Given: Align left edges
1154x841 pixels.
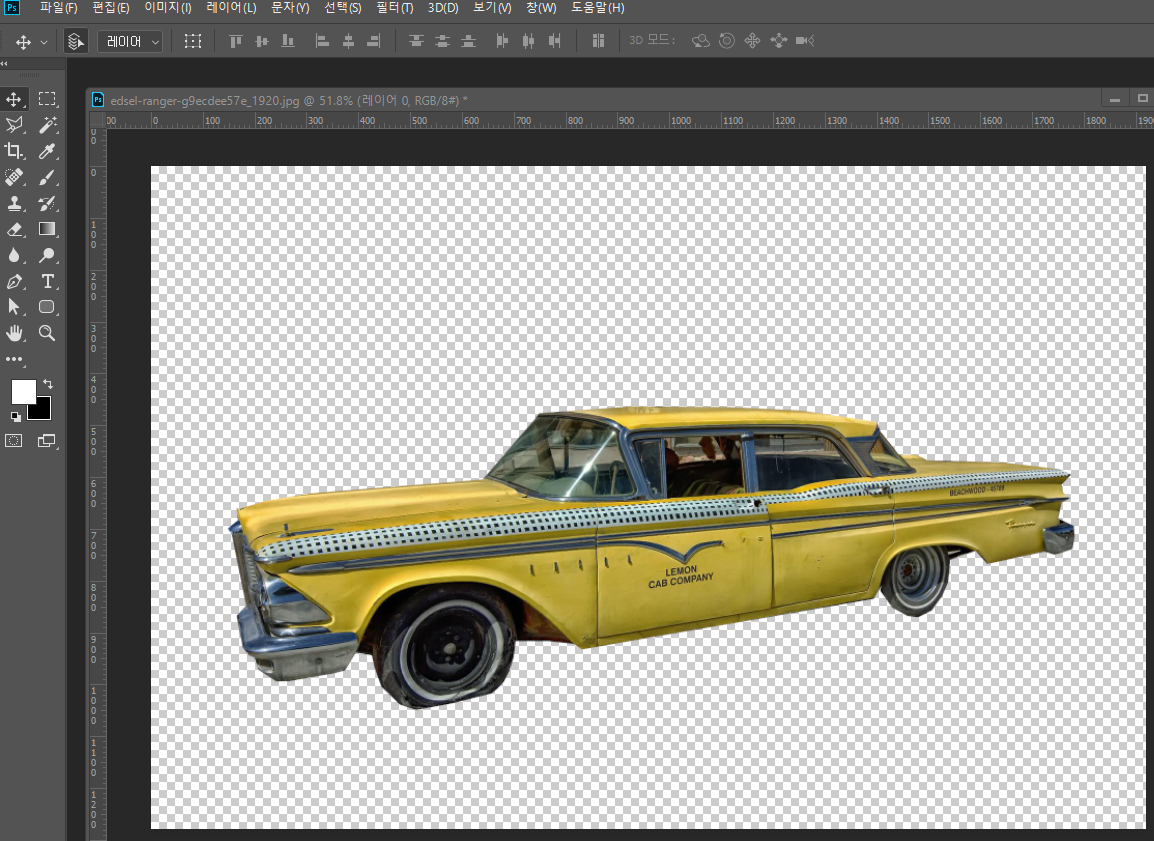Looking at the screenshot, I should pos(322,41).
